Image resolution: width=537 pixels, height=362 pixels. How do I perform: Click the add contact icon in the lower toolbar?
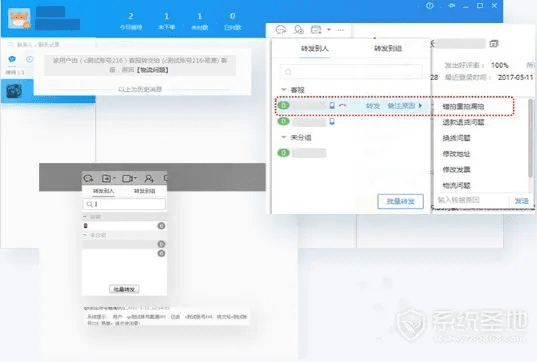click(x=149, y=178)
